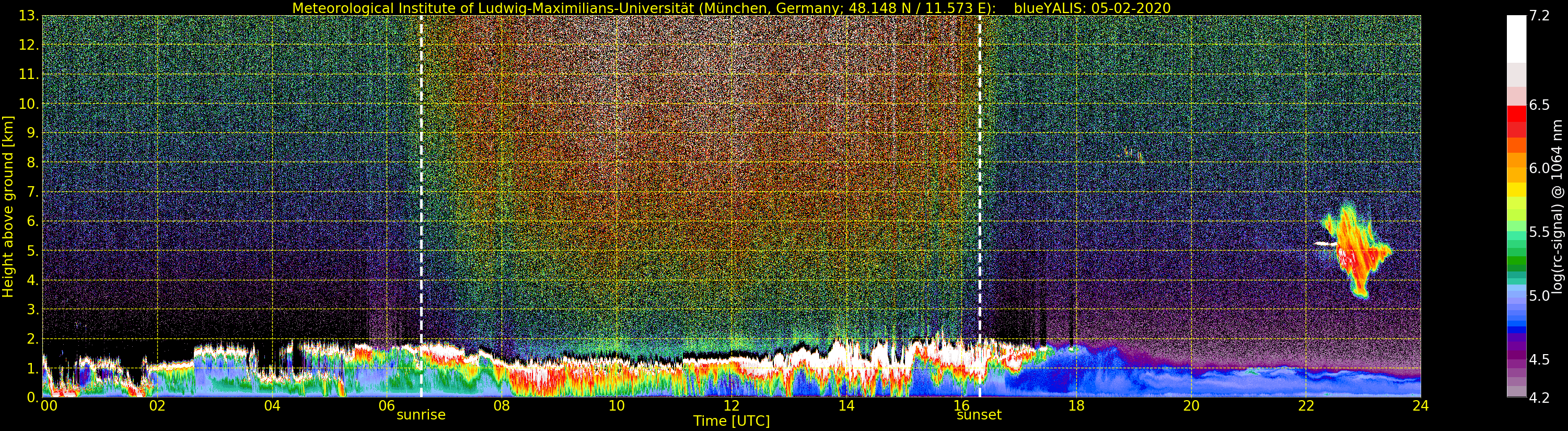Click the '6.' height axis tick label

coord(32,221)
